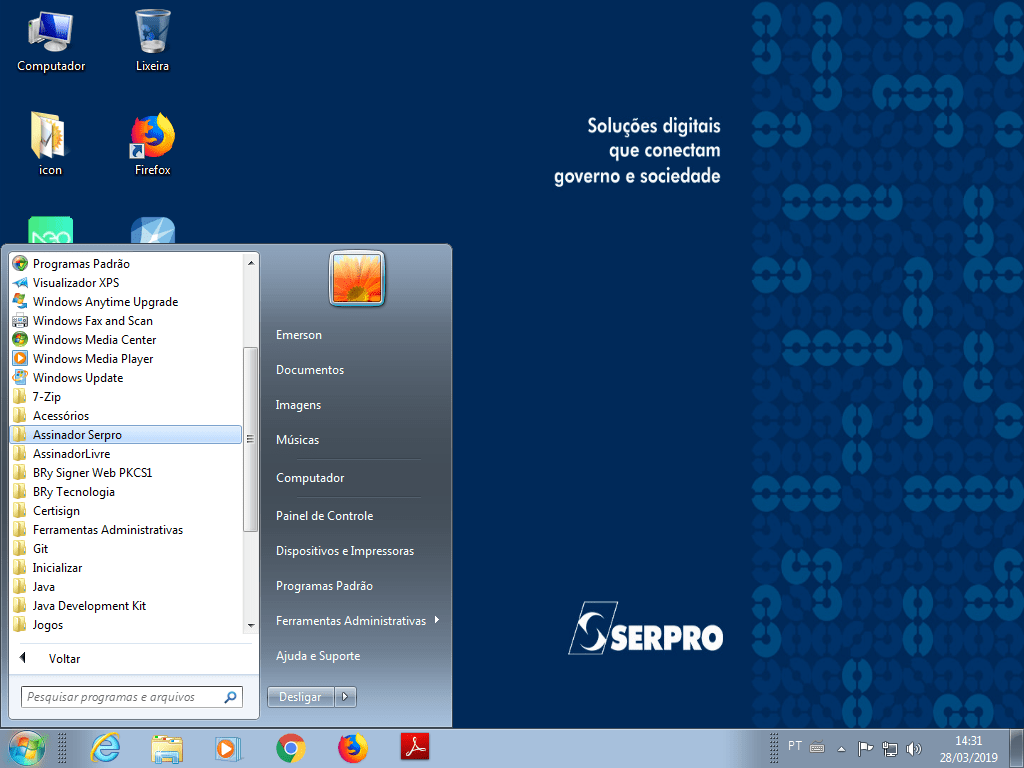Open Dispositivos e Impressoras
Viewport: 1024px width, 768px height.
(344, 551)
